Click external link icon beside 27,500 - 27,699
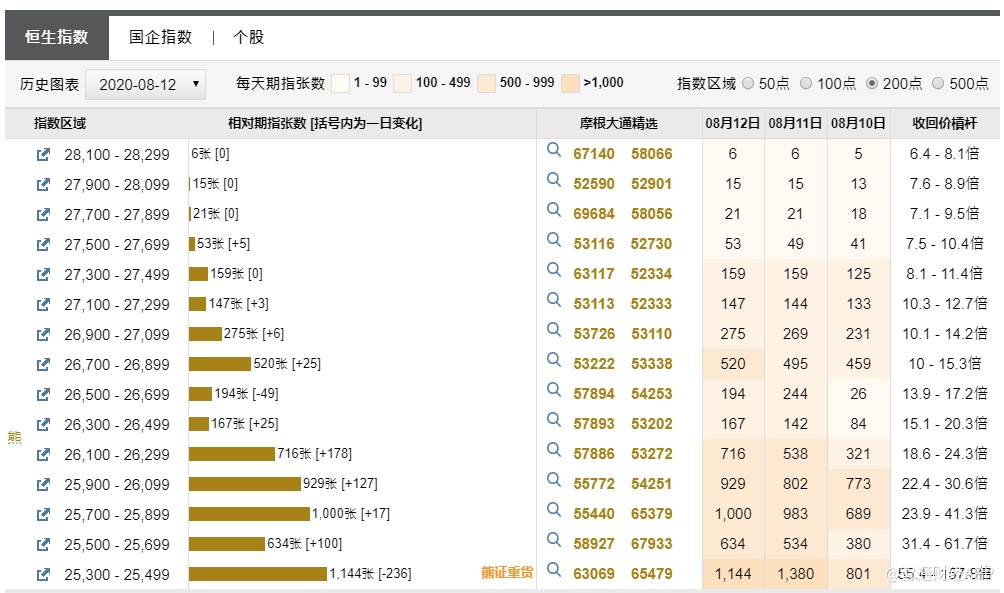 (x=43, y=245)
